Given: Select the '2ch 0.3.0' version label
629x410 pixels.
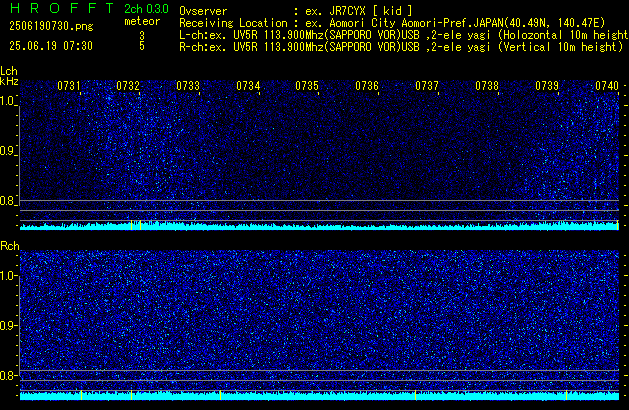Looking at the screenshot, I should pos(146,9).
